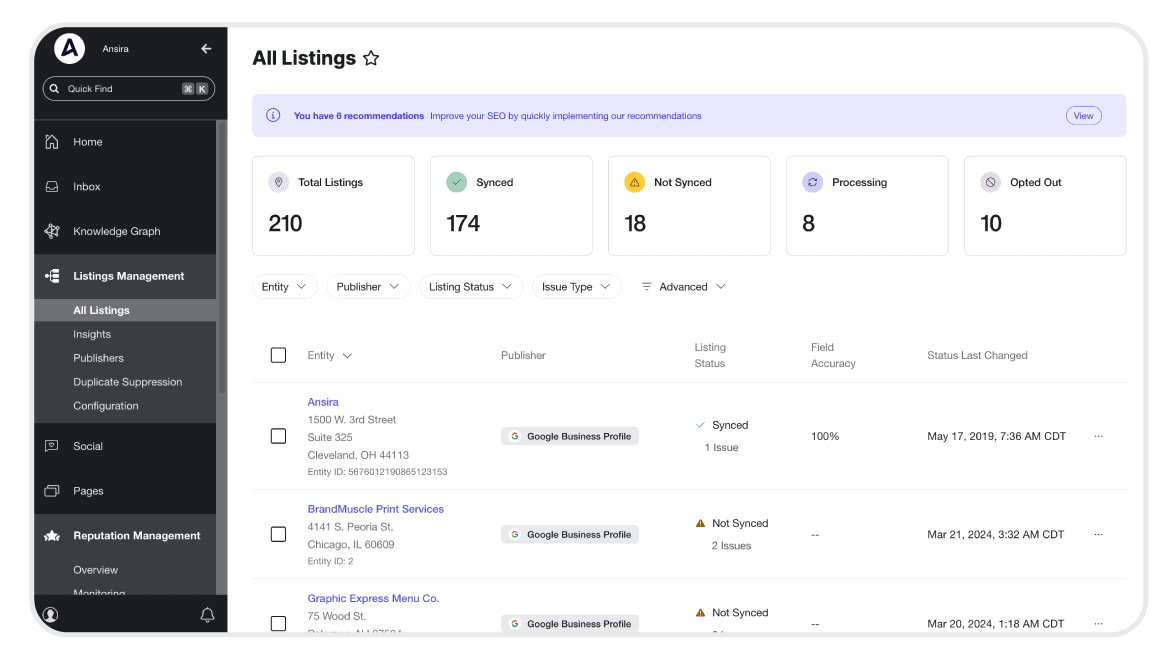Image resolution: width=1171 pixels, height=665 pixels.
Task: Click the Advanced filter lines icon
Action: click(647, 287)
